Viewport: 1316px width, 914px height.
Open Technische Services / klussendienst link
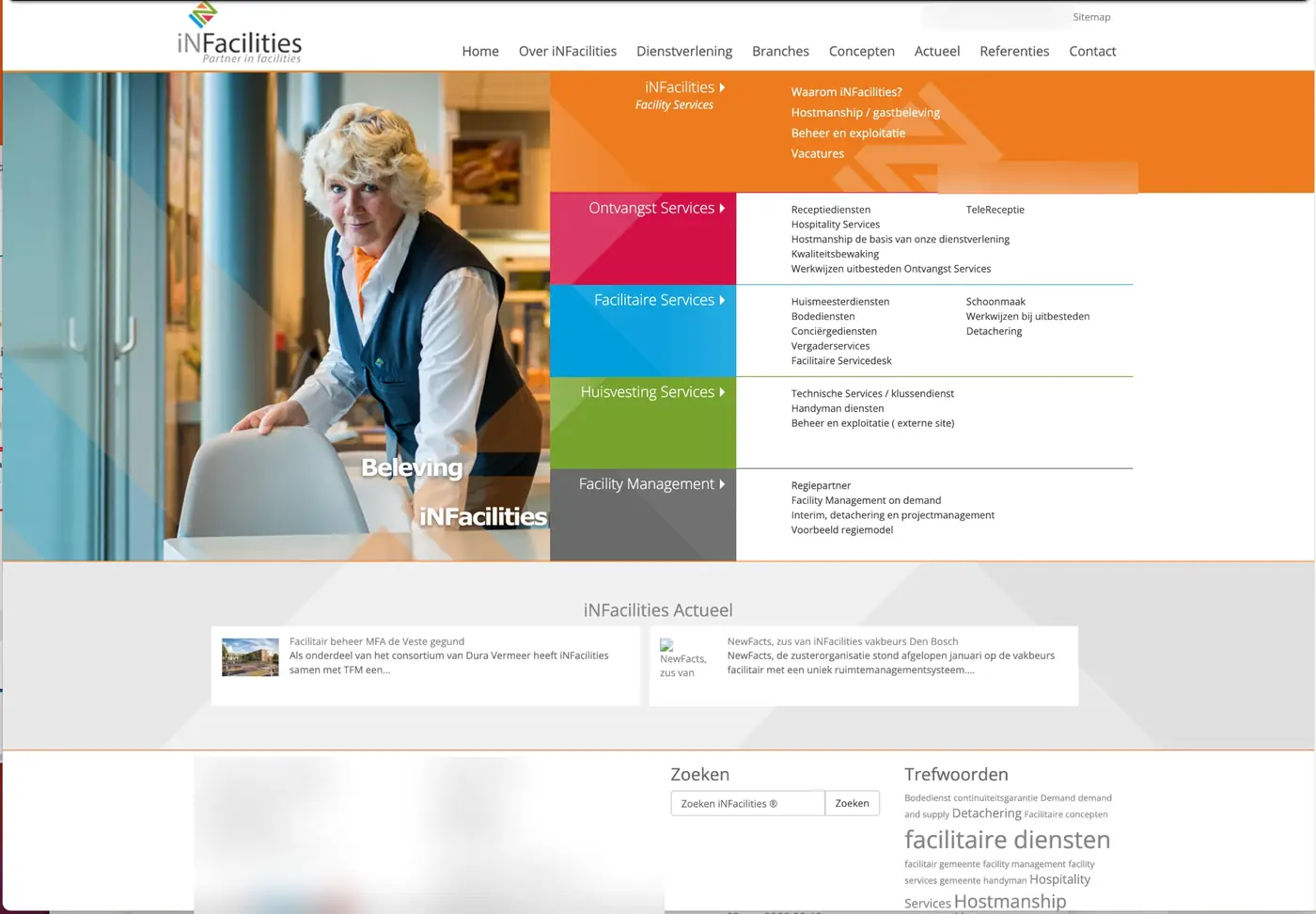872,394
